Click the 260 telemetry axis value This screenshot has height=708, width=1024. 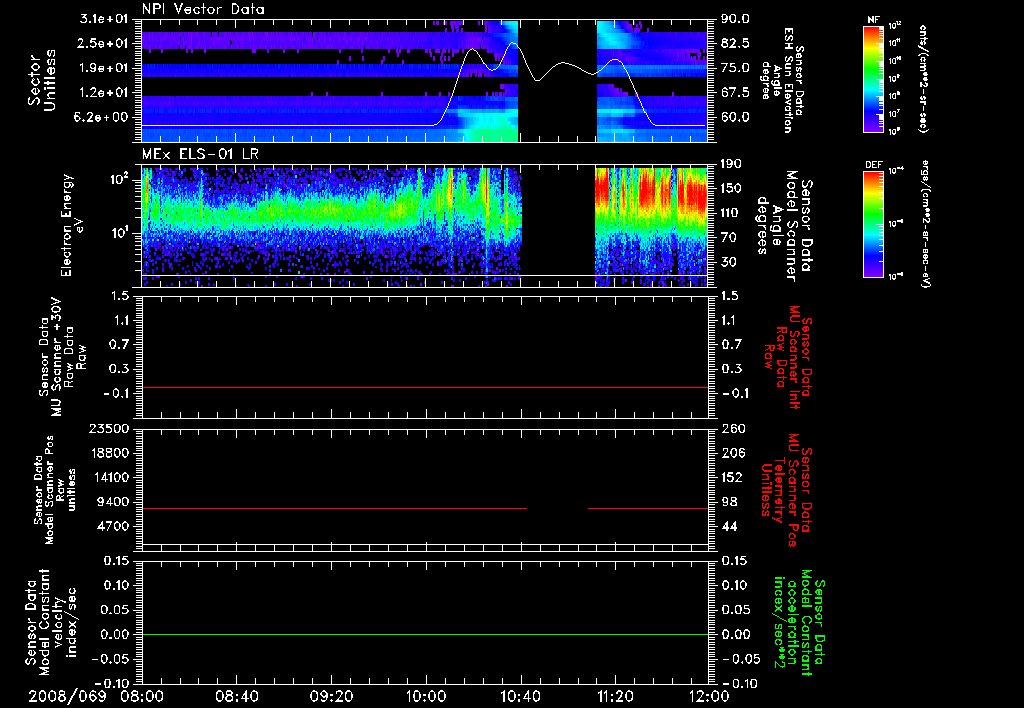[732, 429]
